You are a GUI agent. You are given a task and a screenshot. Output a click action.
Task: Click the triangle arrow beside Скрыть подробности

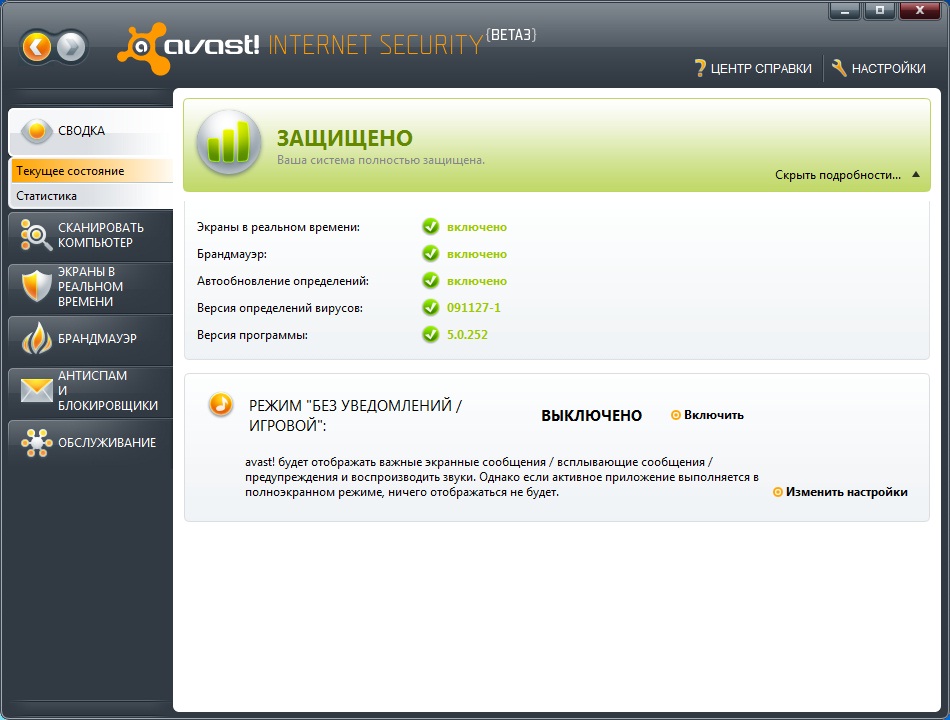pyautogui.click(x=916, y=175)
